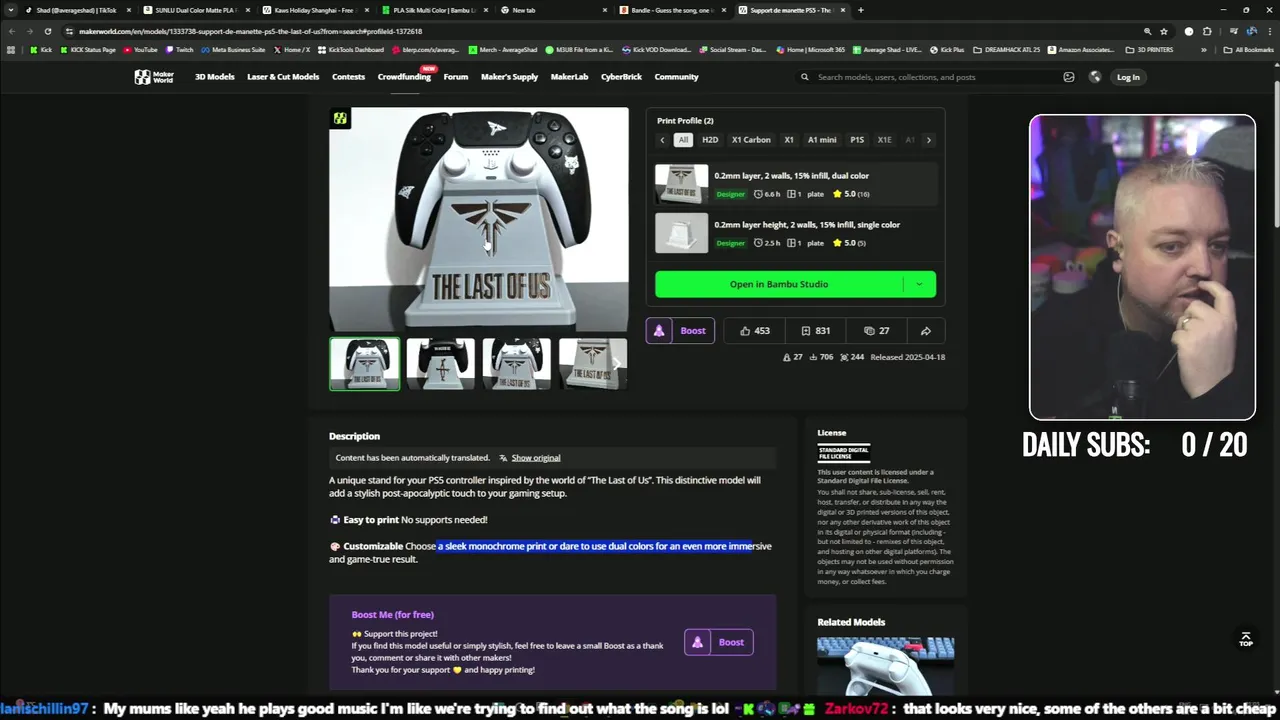Screen dimensions: 1280x720
Task: Select the All printer filter
Action: tap(683, 140)
